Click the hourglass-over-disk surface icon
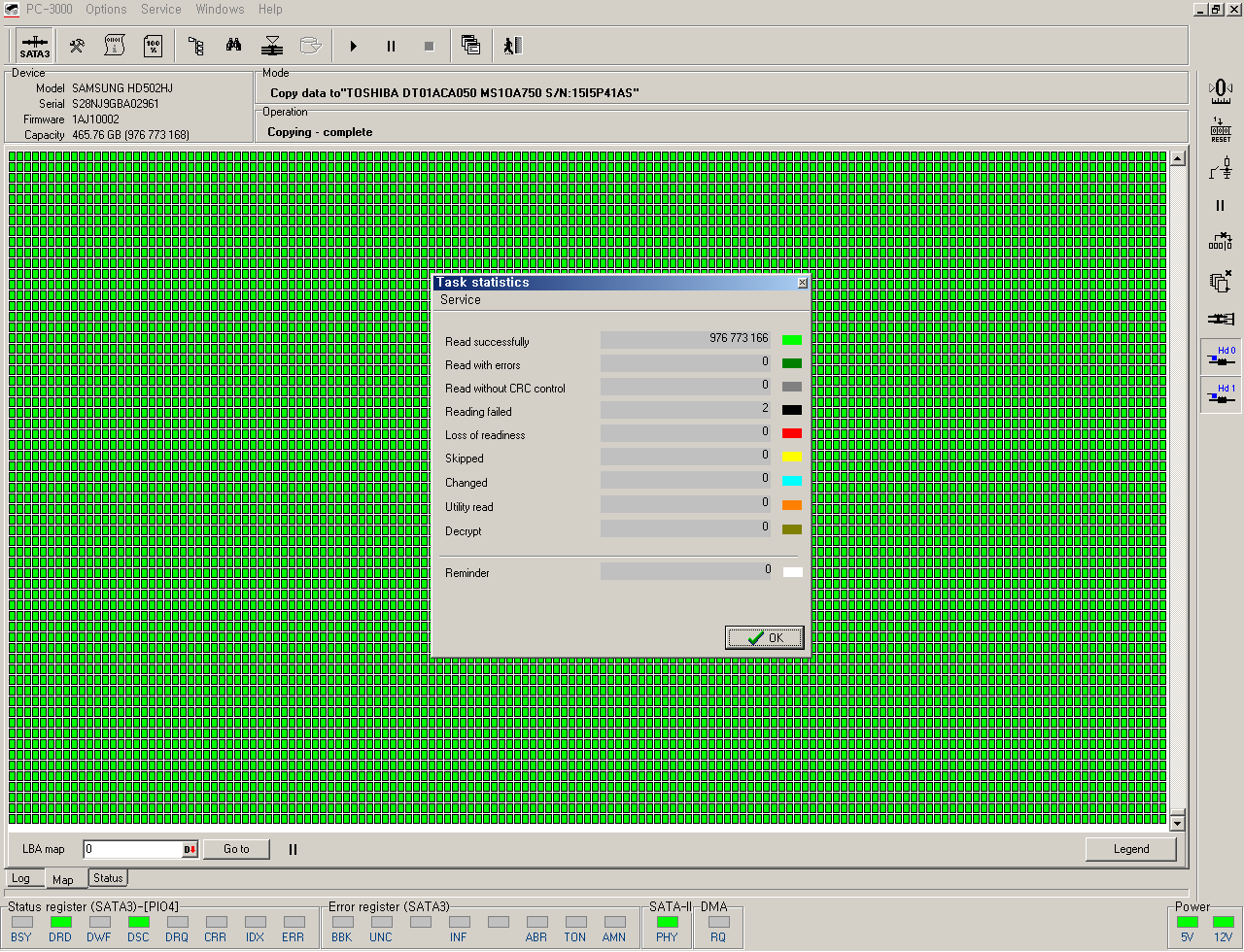This screenshot has width=1244, height=952. [x=272, y=46]
